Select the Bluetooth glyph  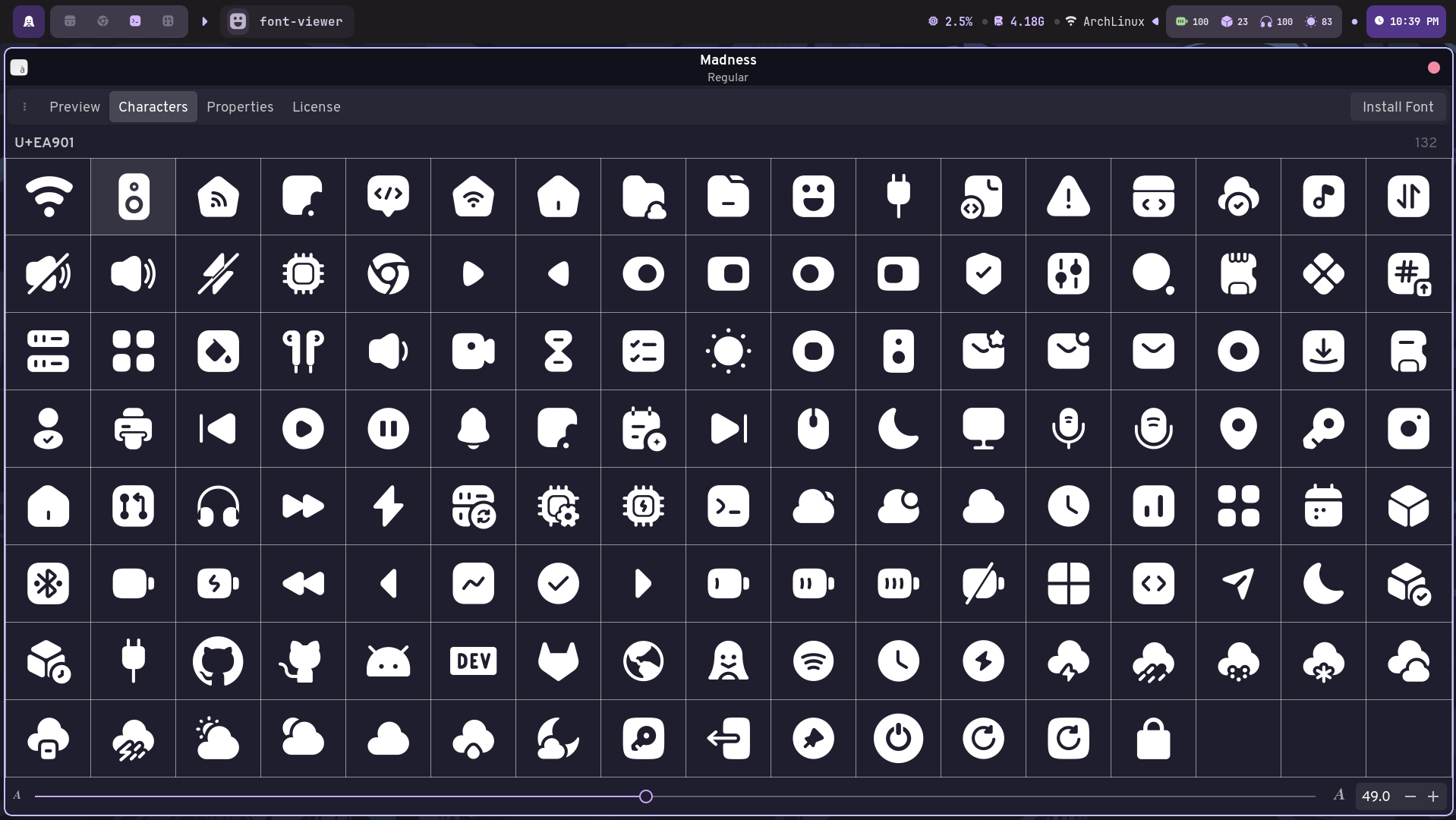point(49,584)
